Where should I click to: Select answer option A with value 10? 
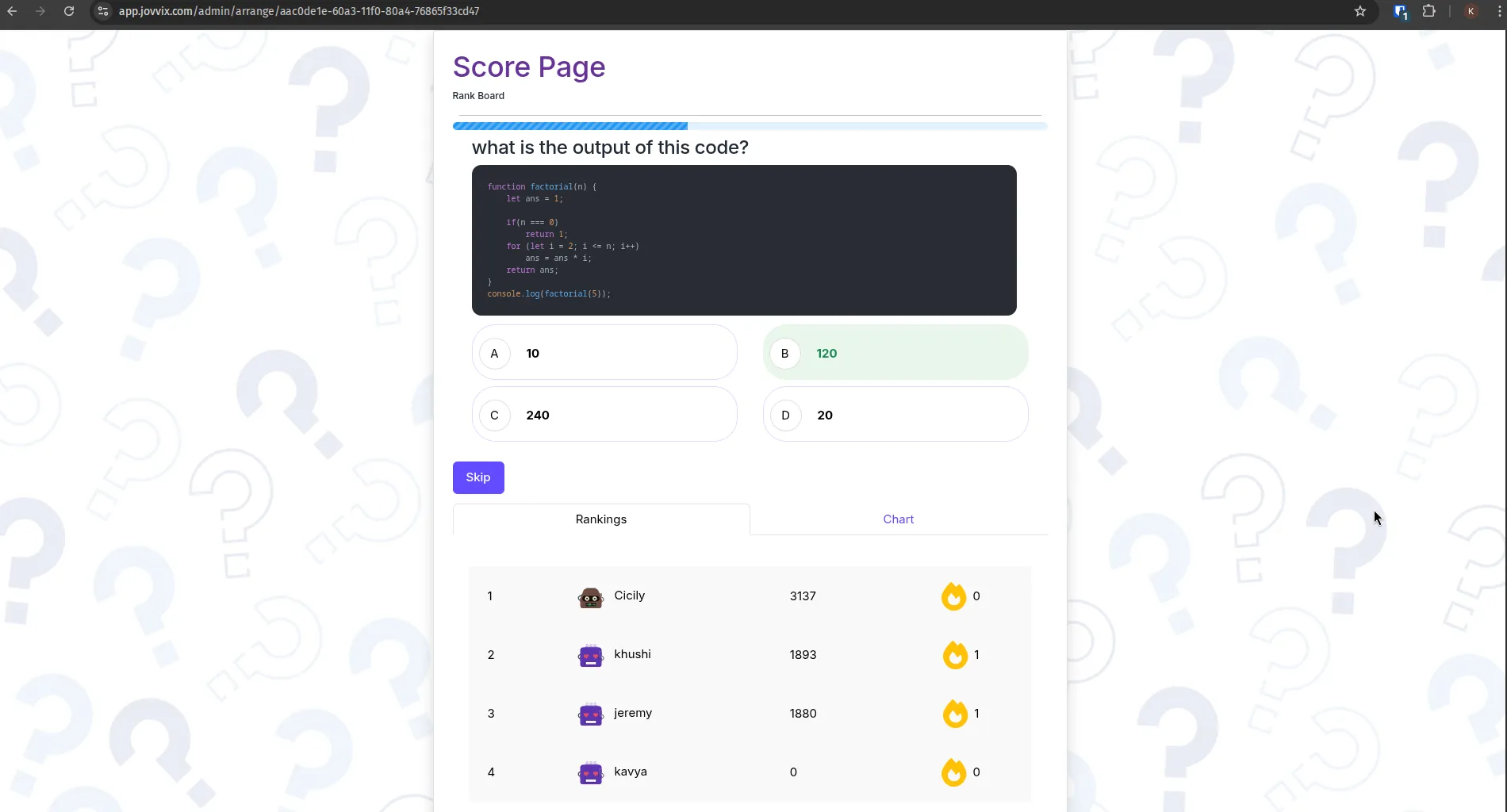click(604, 352)
